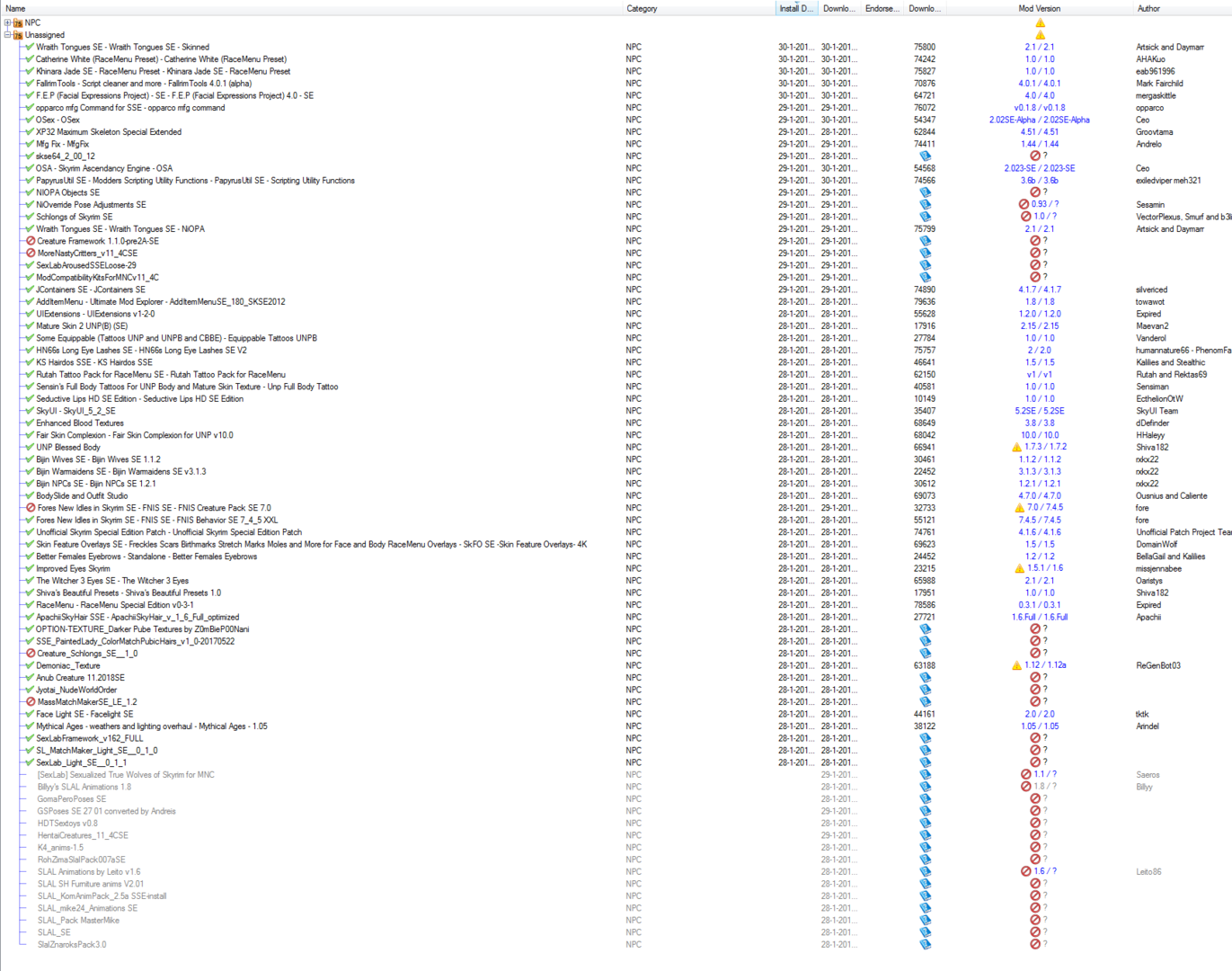
Task: Click the version warning icon for FNIS Creature Pack SE 7.0
Action: pos(1019,508)
